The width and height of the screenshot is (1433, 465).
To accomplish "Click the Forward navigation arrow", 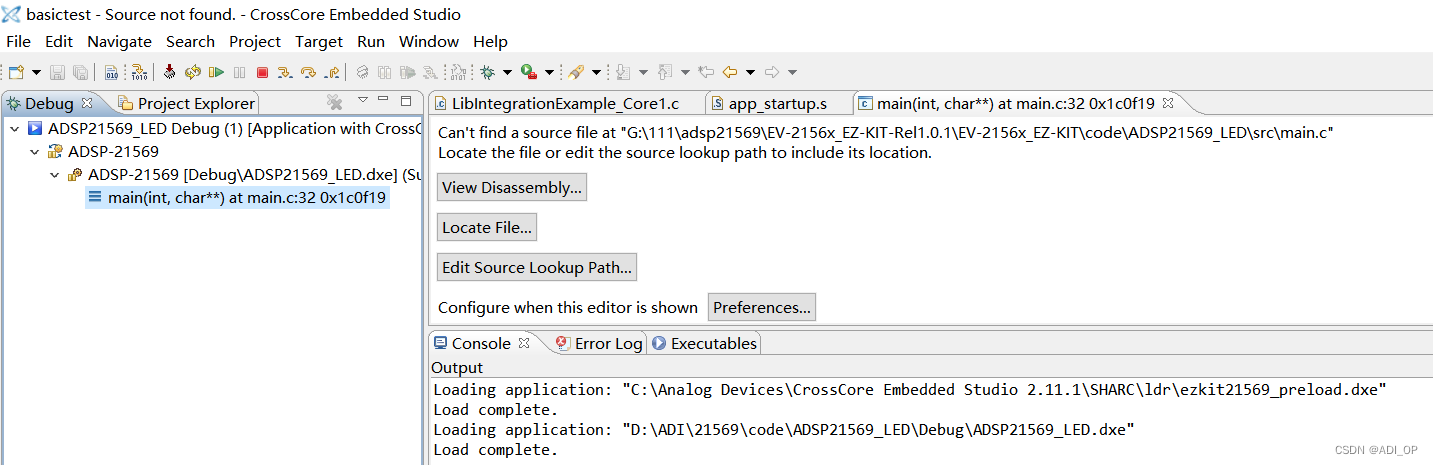I will click(772, 72).
